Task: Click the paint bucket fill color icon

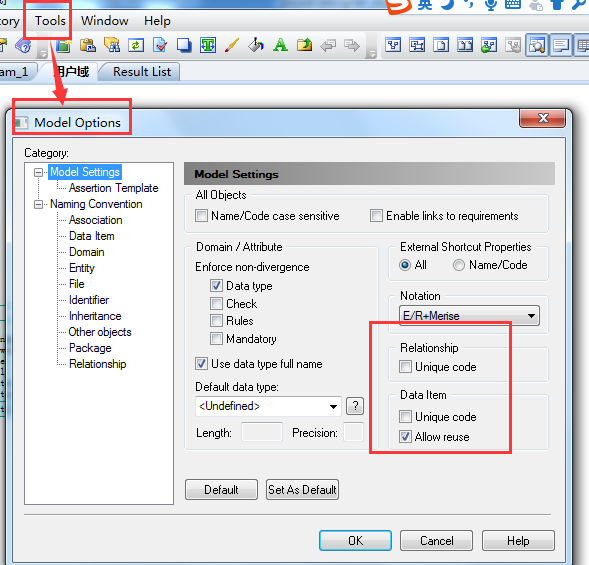Action: coord(256,45)
